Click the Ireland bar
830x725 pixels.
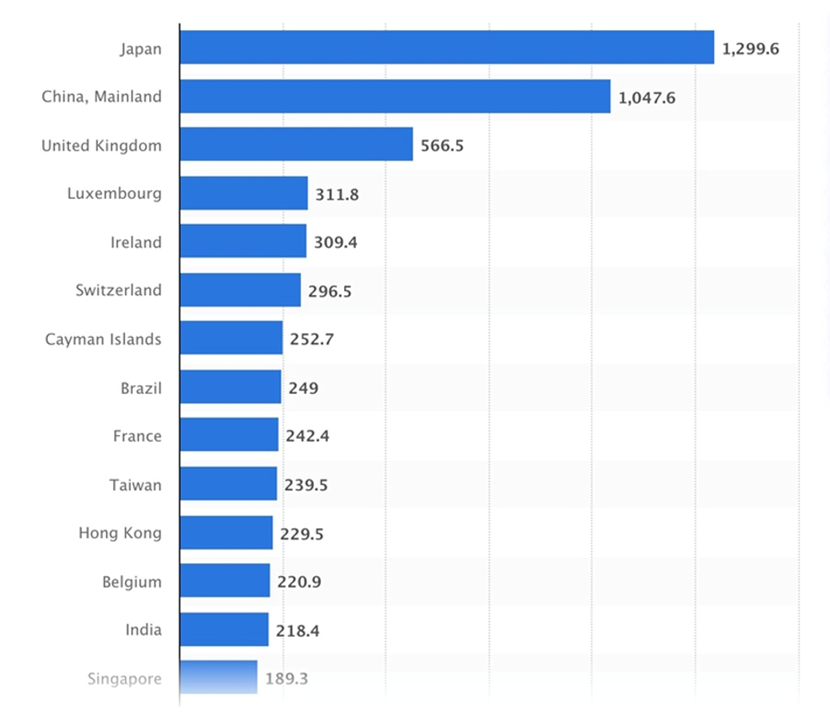pyautogui.click(x=243, y=242)
